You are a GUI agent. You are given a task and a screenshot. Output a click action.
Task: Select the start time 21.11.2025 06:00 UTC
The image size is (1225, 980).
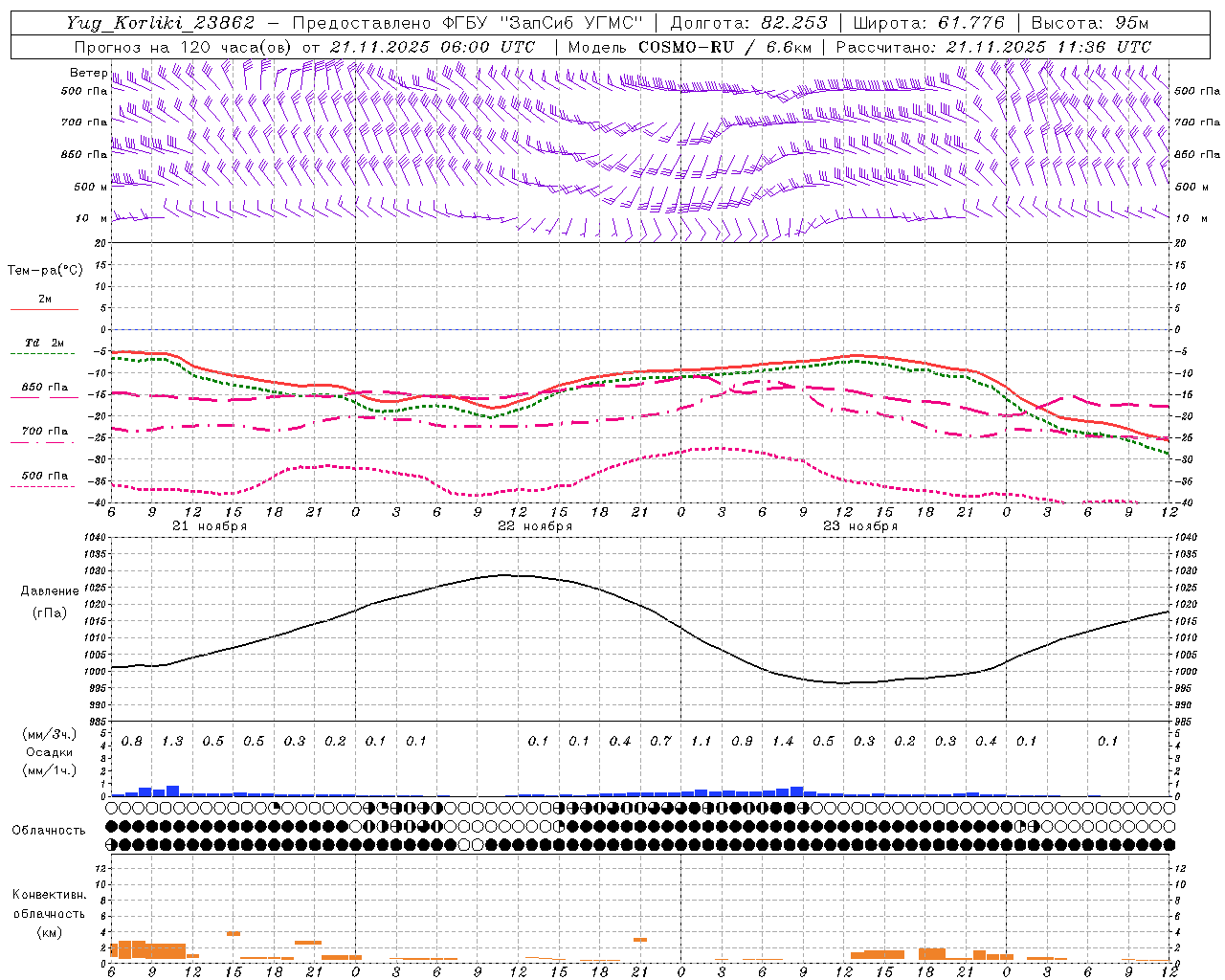click(x=433, y=47)
